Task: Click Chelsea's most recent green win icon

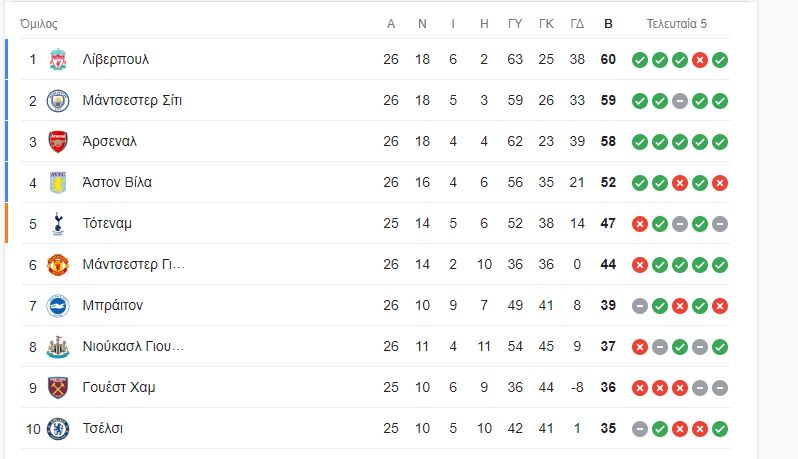Action: 720,429
